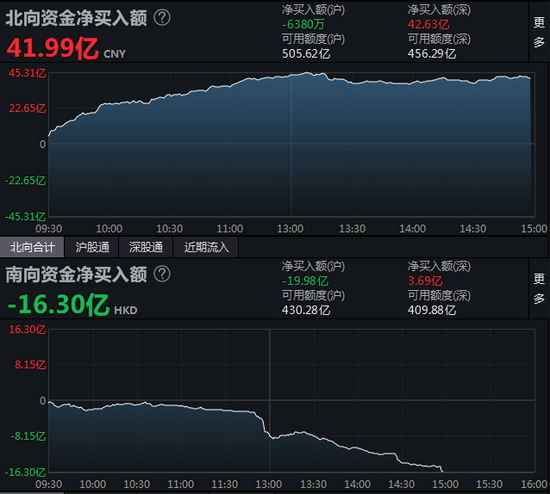Click southbound 净买入额(沪) value -19.98亿
The image size is (550, 494).
click(305, 281)
